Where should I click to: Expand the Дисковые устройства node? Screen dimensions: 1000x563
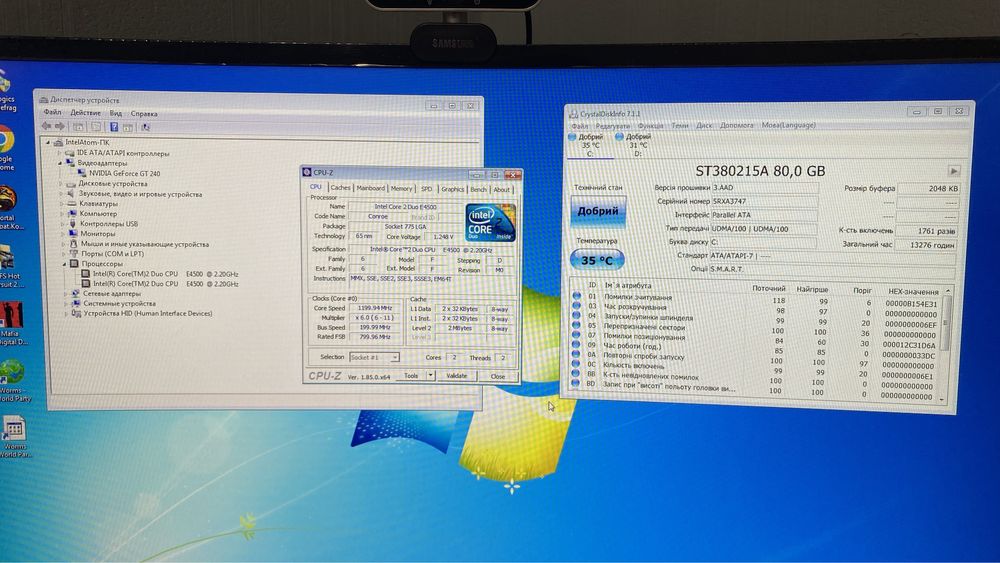61,184
